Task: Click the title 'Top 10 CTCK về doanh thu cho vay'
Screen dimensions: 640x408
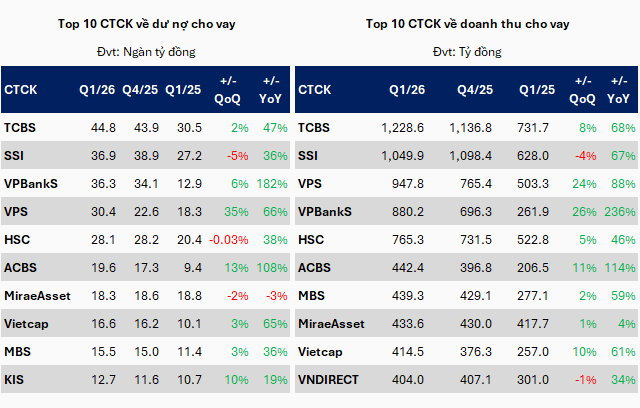Action: pos(467,21)
